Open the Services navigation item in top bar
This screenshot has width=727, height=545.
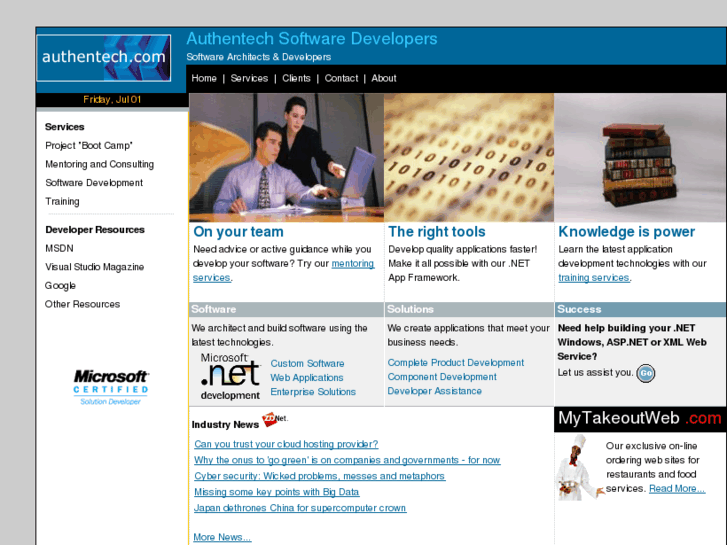tap(249, 78)
